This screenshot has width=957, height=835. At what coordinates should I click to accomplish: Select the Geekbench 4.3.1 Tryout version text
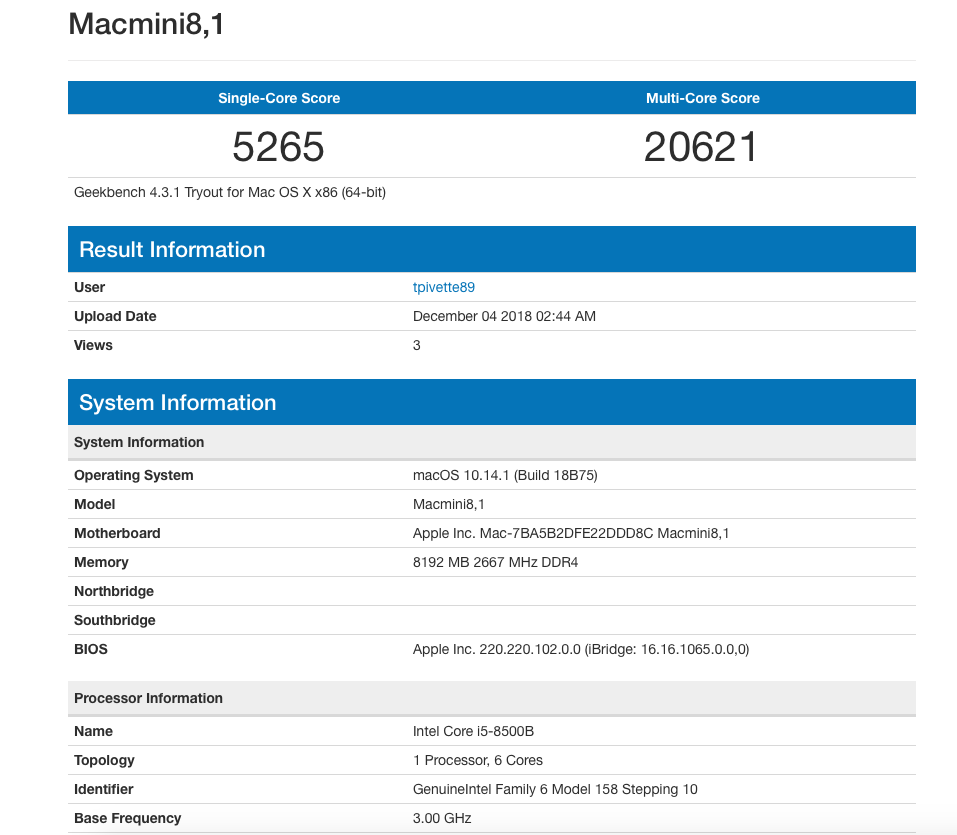tap(230, 192)
